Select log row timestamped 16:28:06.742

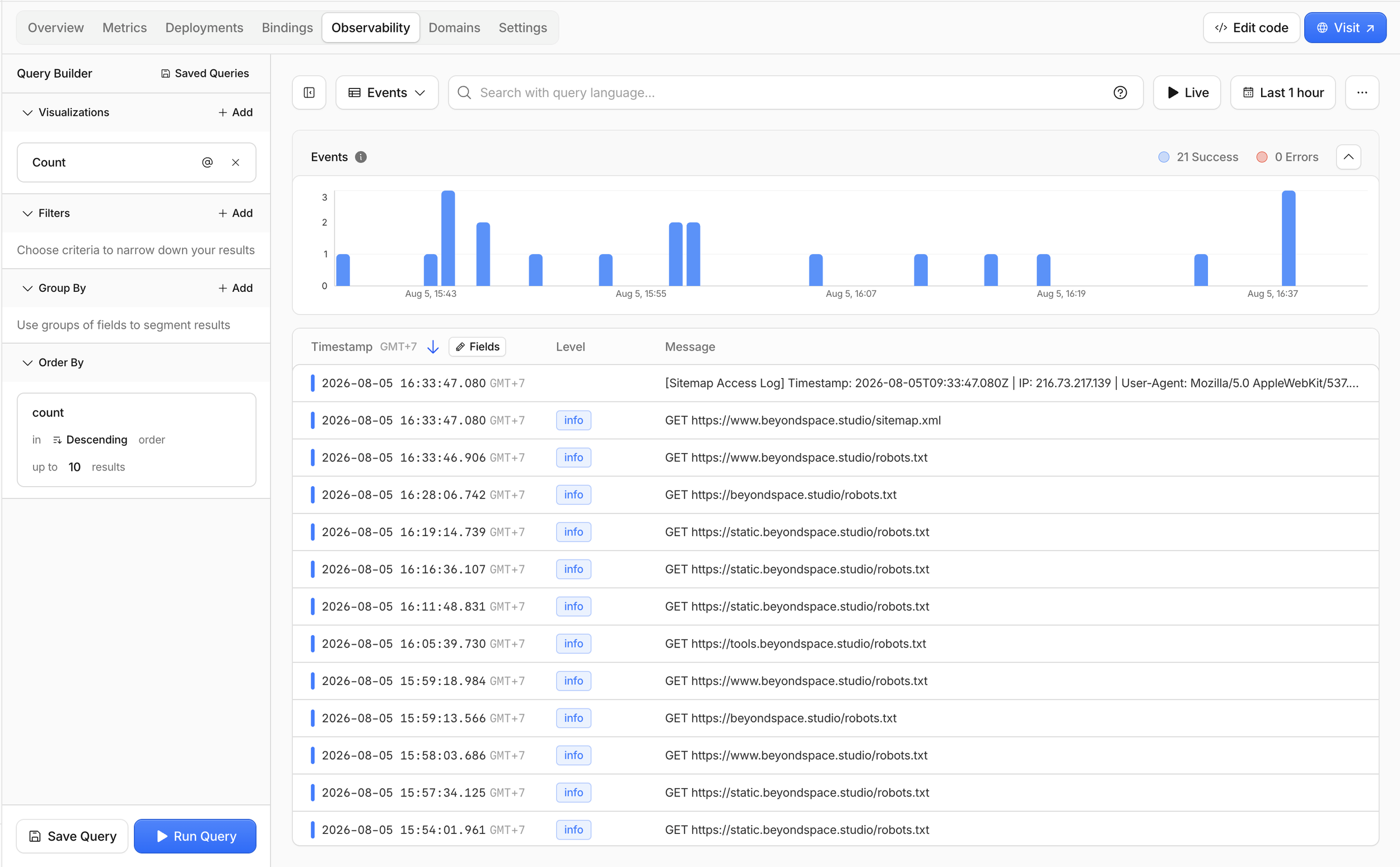tap(836, 495)
